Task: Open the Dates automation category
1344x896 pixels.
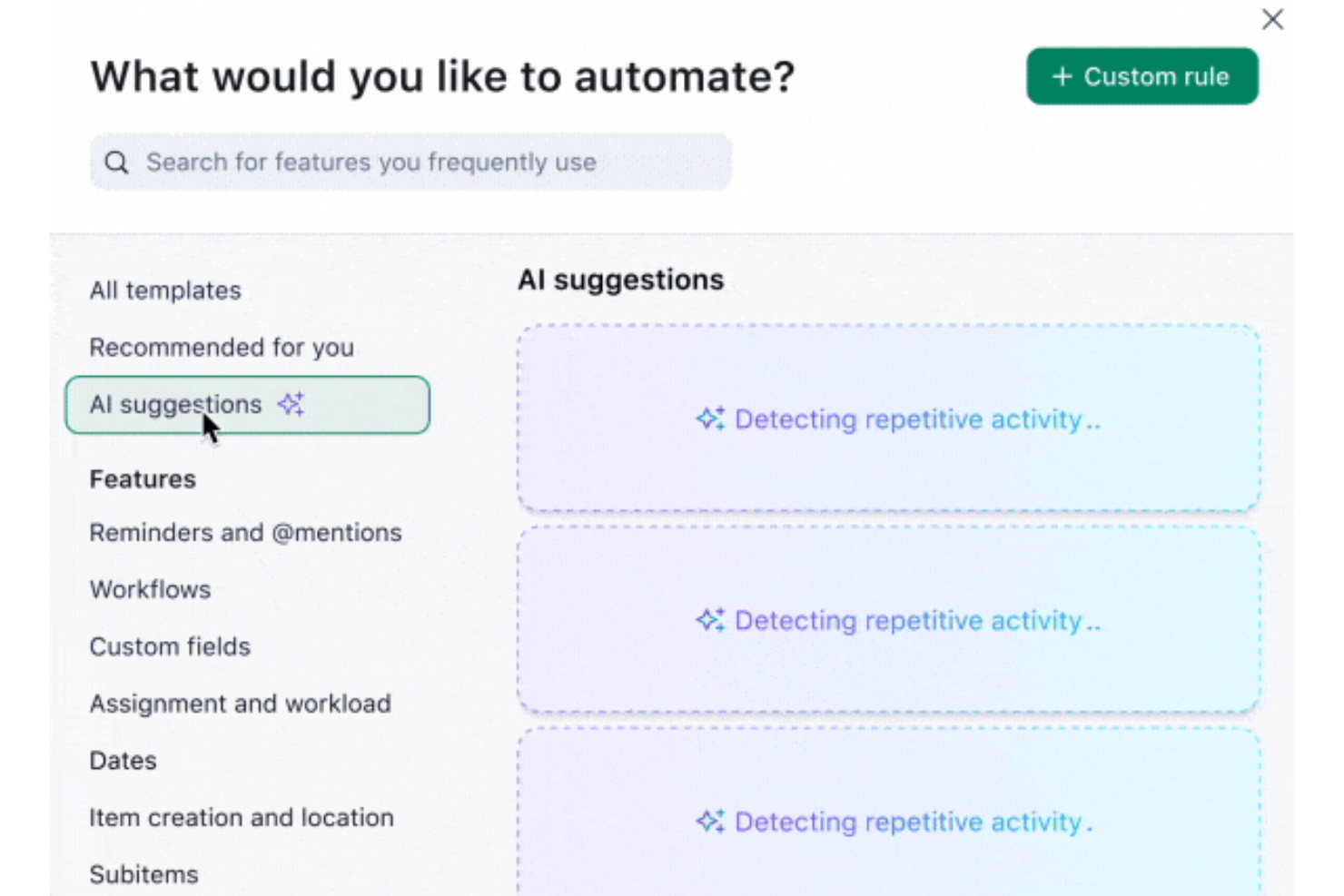Action: tap(123, 761)
